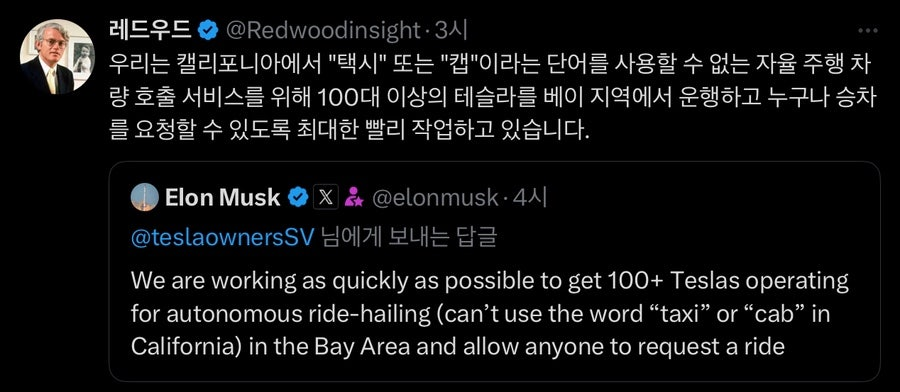The width and height of the screenshot is (900, 392).
Task: Click the X affiliation badge next to Elon Musk
Action: coord(325,197)
